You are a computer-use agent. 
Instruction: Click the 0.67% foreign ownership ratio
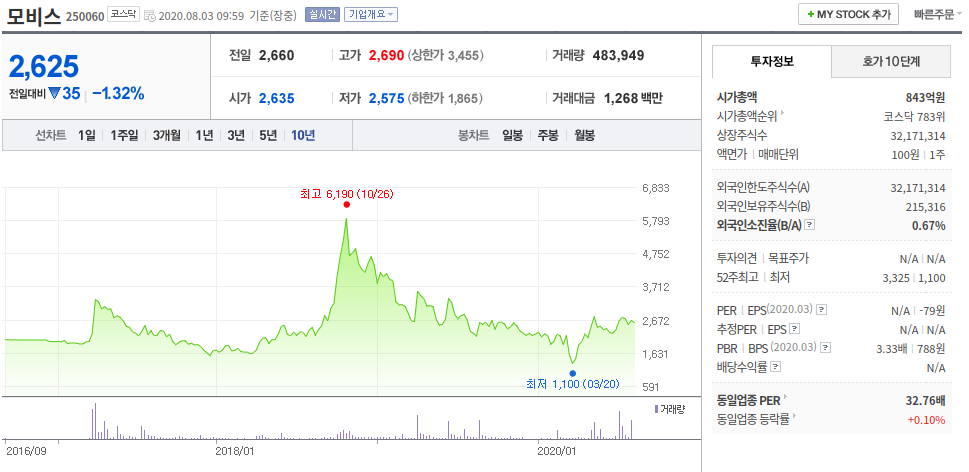tap(929, 225)
